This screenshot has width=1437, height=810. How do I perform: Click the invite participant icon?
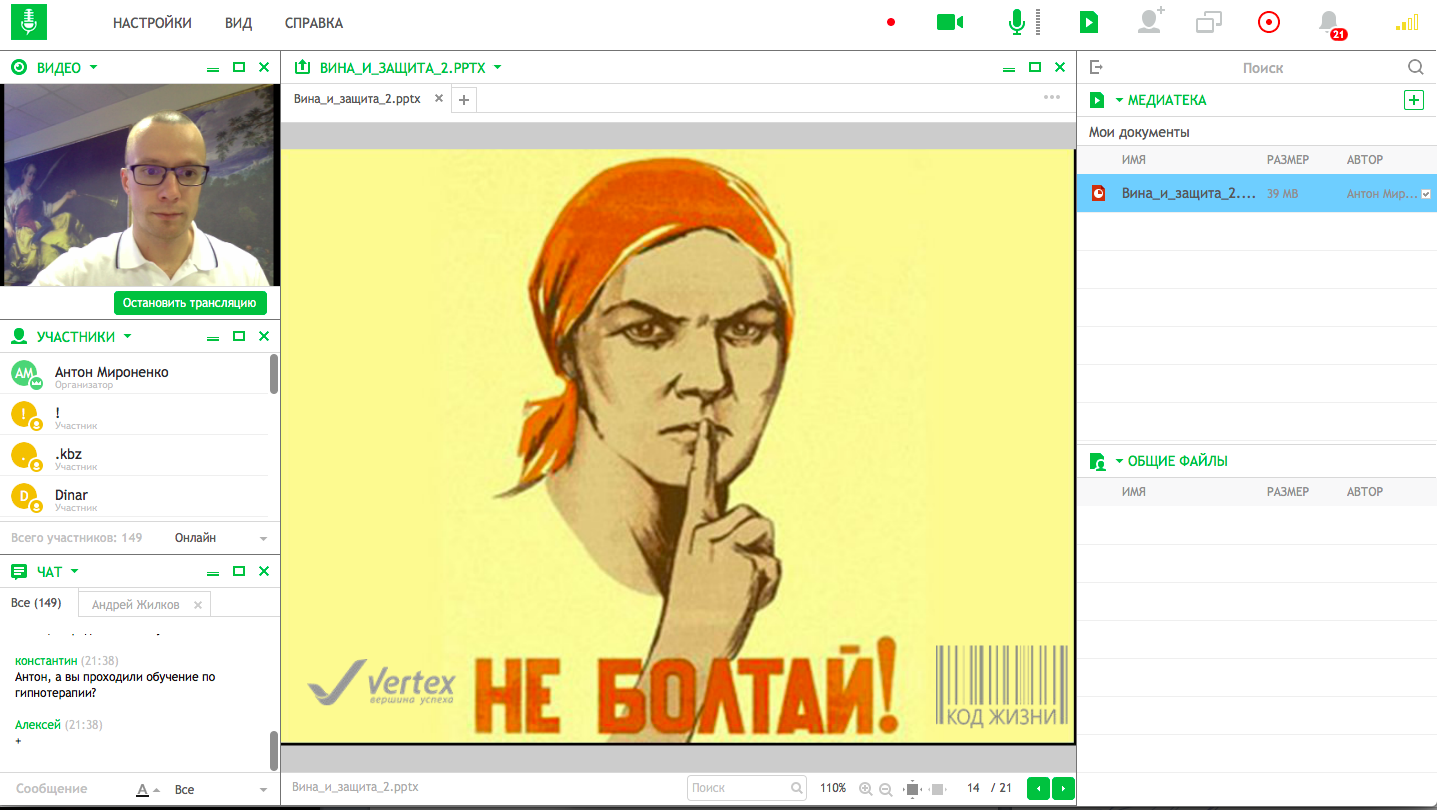pyautogui.click(x=1151, y=21)
